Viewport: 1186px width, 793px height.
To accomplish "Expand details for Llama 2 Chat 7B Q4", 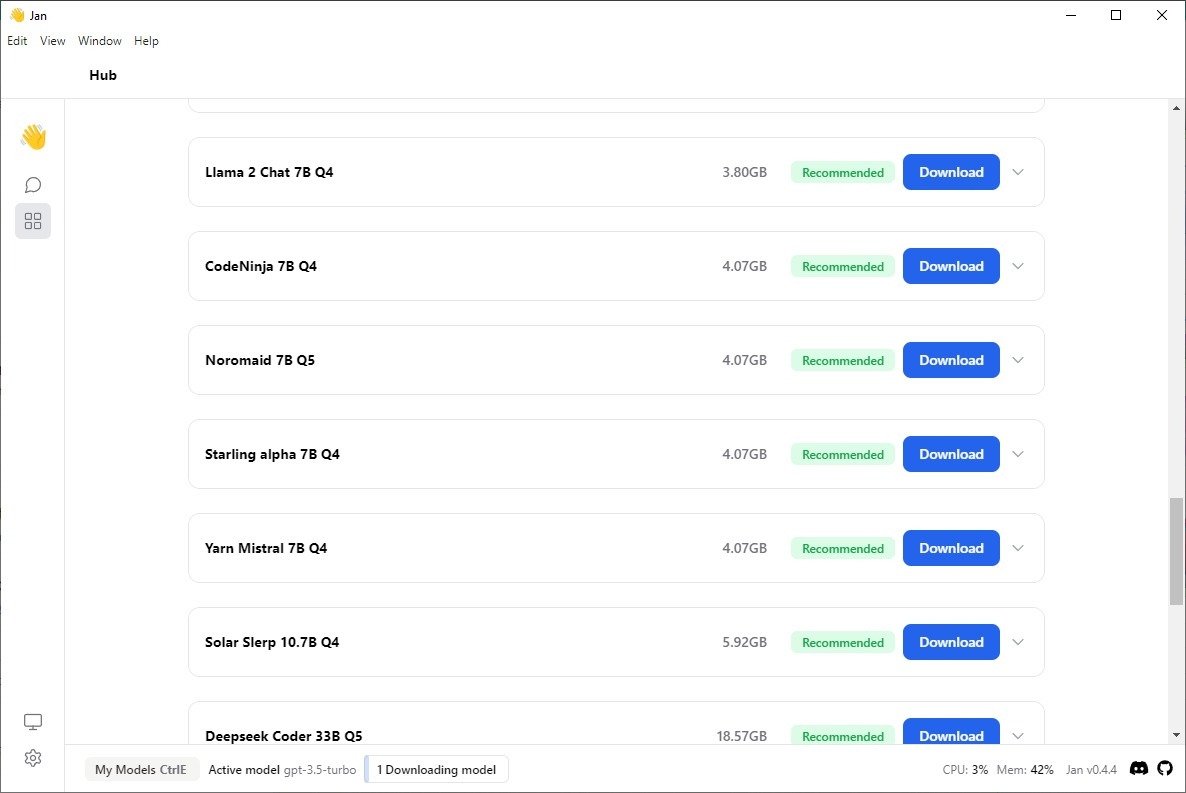I will point(1018,173).
